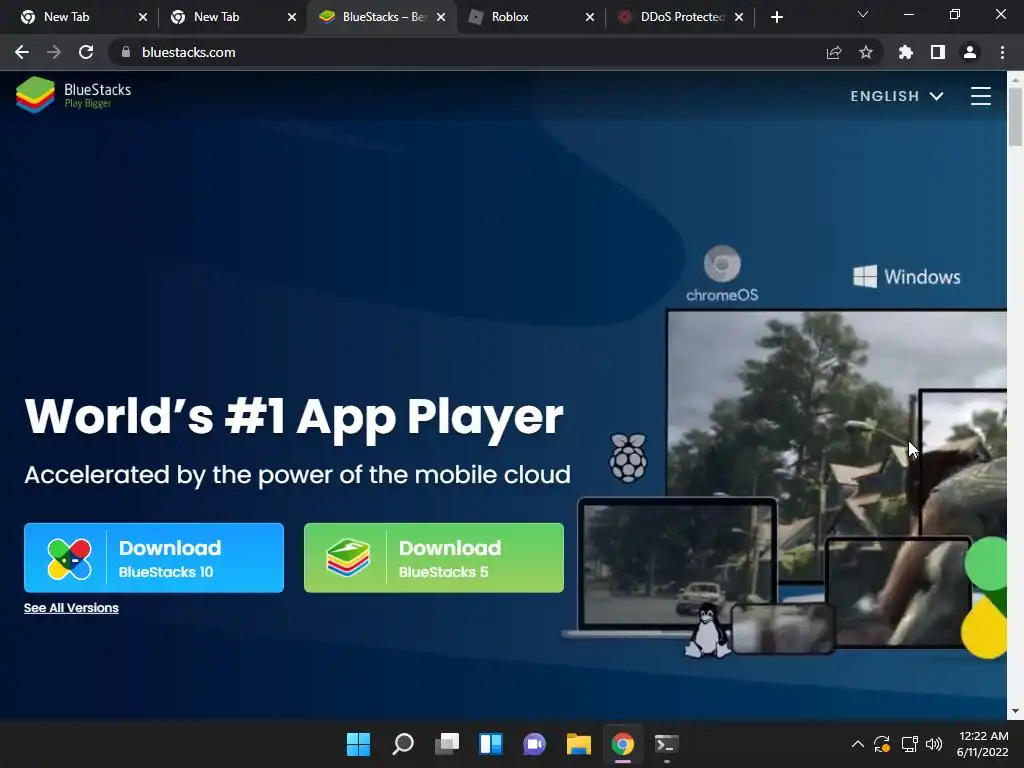Screen dimensions: 1024x768
Task: View site information via lock icon
Action: [x=125, y=52]
